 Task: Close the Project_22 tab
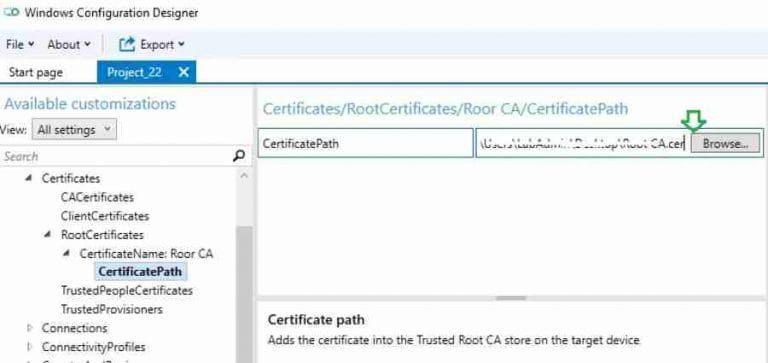[x=184, y=73]
